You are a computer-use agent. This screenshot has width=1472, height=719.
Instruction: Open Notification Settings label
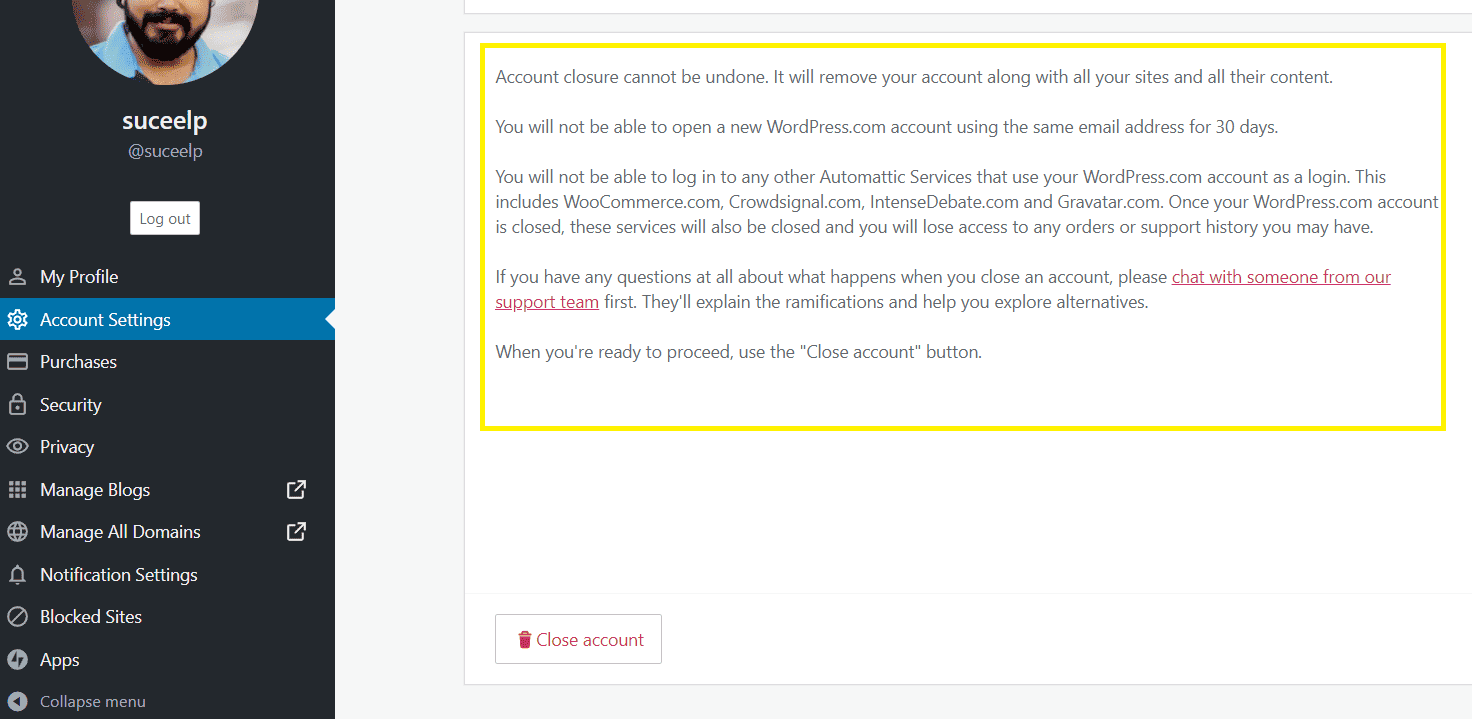[119, 575]
